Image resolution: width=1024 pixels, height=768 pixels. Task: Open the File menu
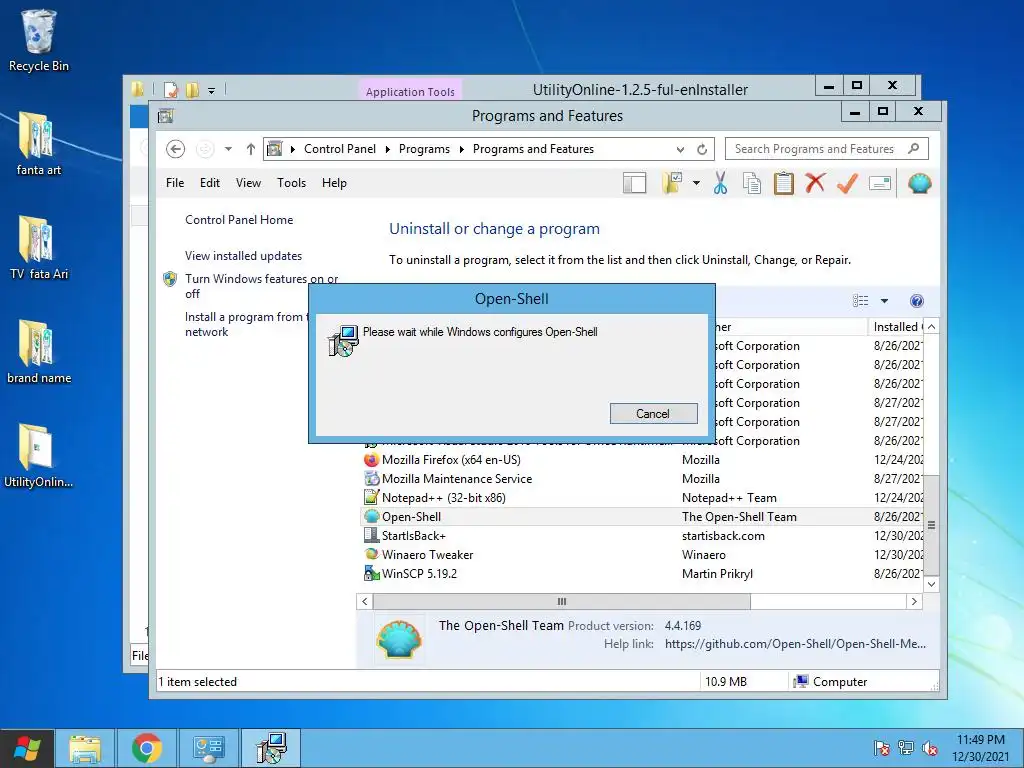[175, 183]
